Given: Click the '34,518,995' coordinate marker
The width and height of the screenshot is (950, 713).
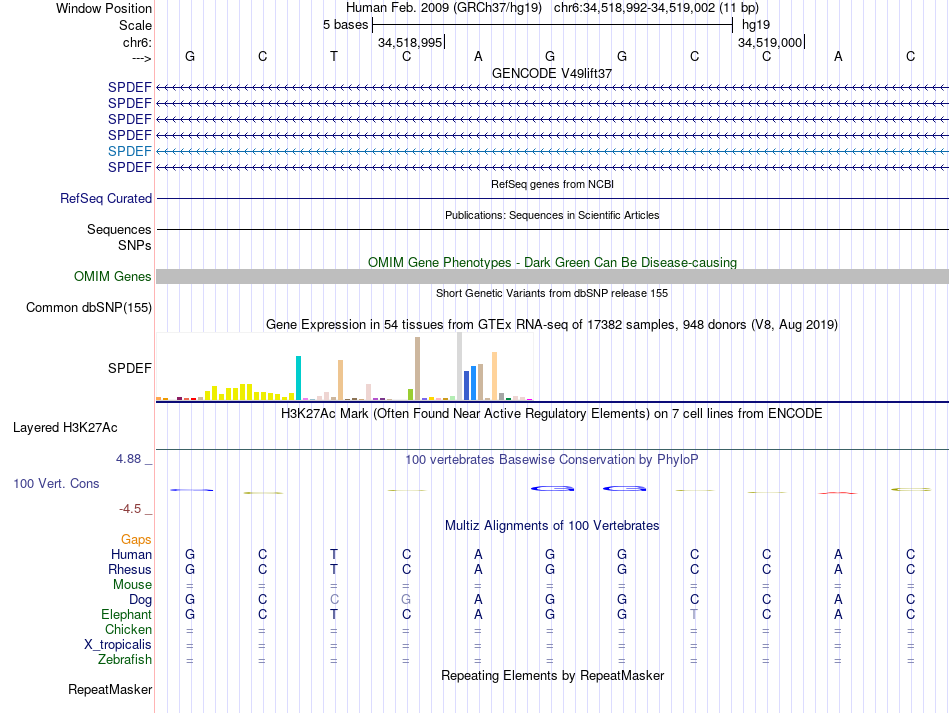Looking at the screenshot, I should [x=410, y=42].
